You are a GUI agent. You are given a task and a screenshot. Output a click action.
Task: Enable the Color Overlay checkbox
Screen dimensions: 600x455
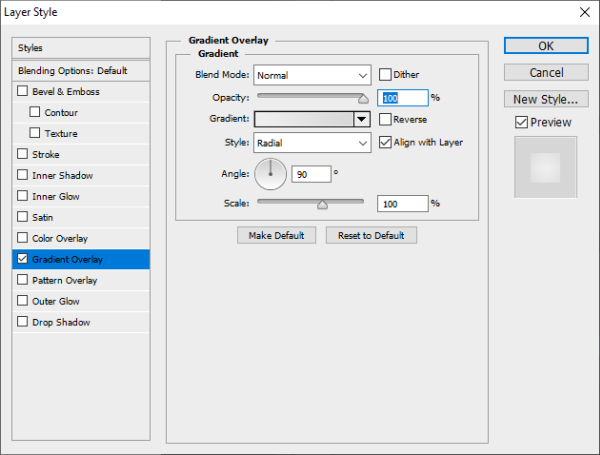(x=23, y=238)
